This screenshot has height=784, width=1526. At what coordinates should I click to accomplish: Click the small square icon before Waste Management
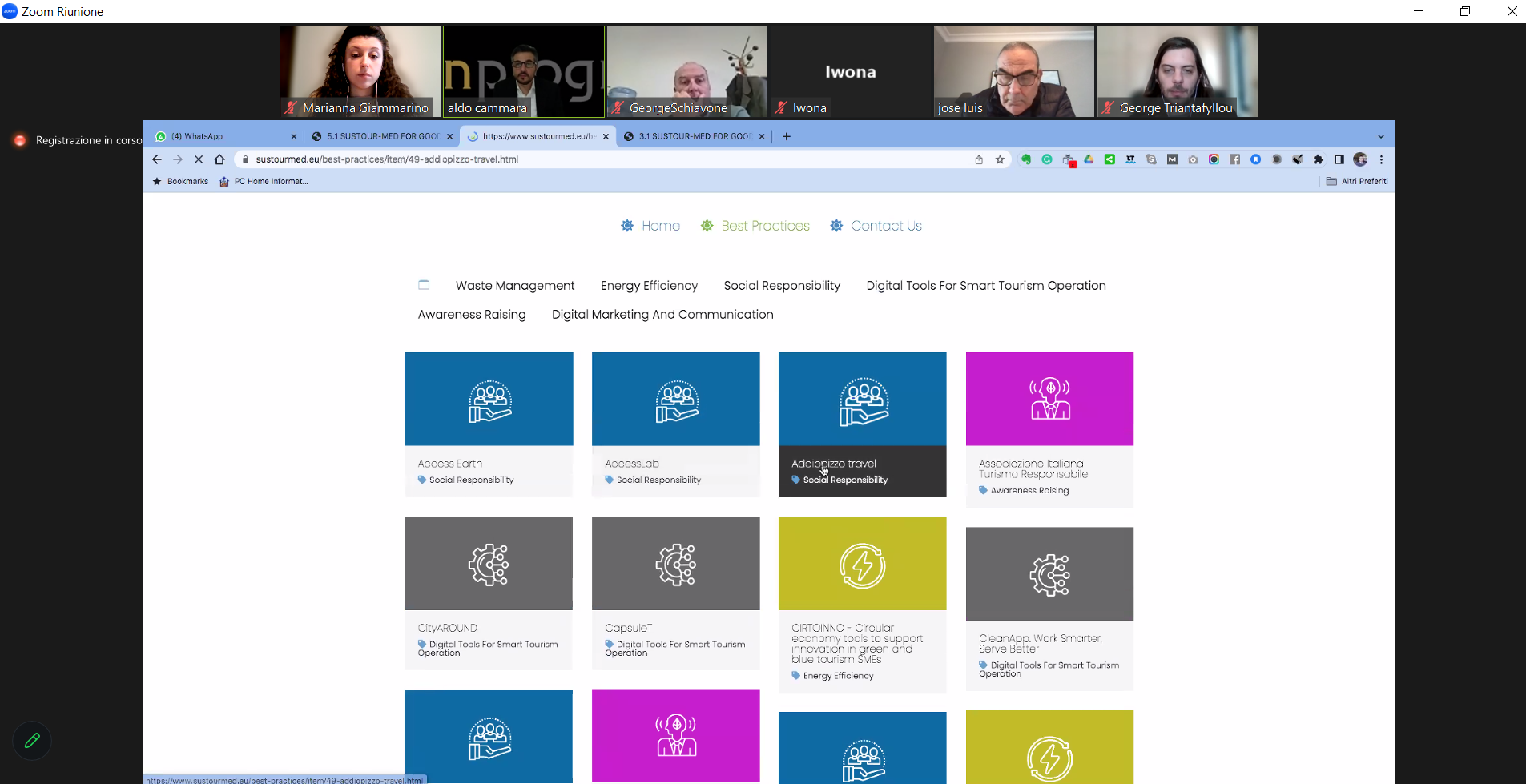pyautogui.click(x=424, y=285)
